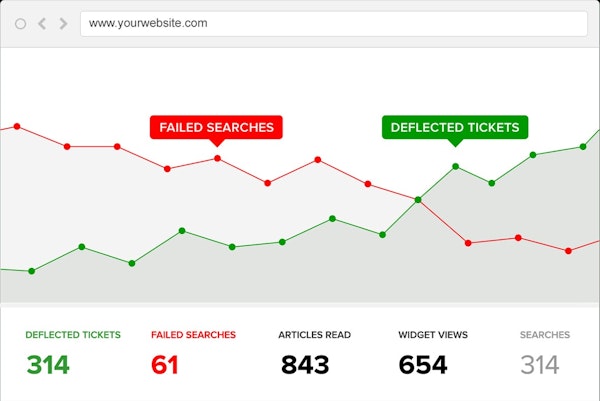Viewport: 600px width, 401px height.
Task: Click the point where red and green lines cross
Action: click(418, 199)
